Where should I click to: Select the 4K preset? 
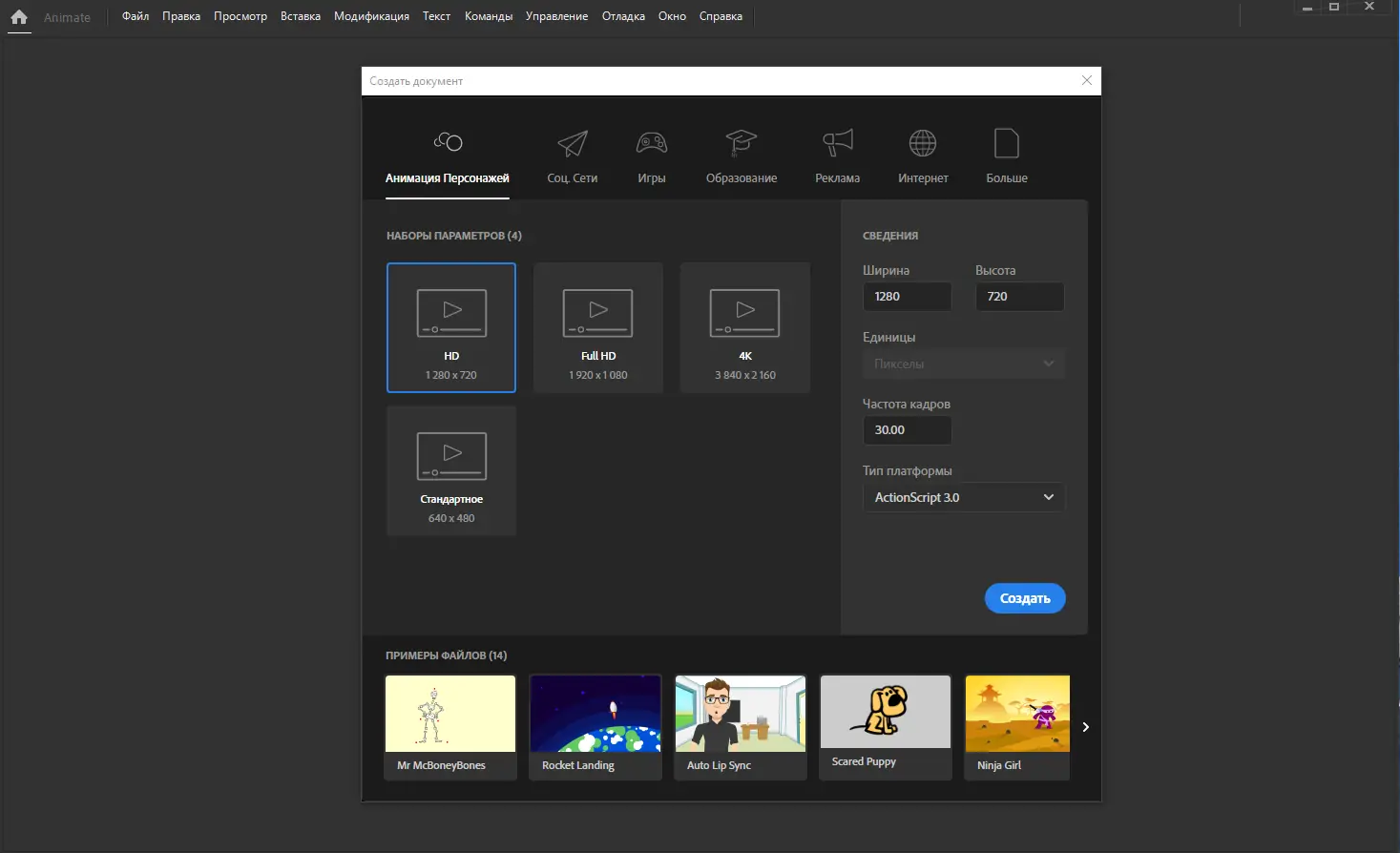coord(744,327)
